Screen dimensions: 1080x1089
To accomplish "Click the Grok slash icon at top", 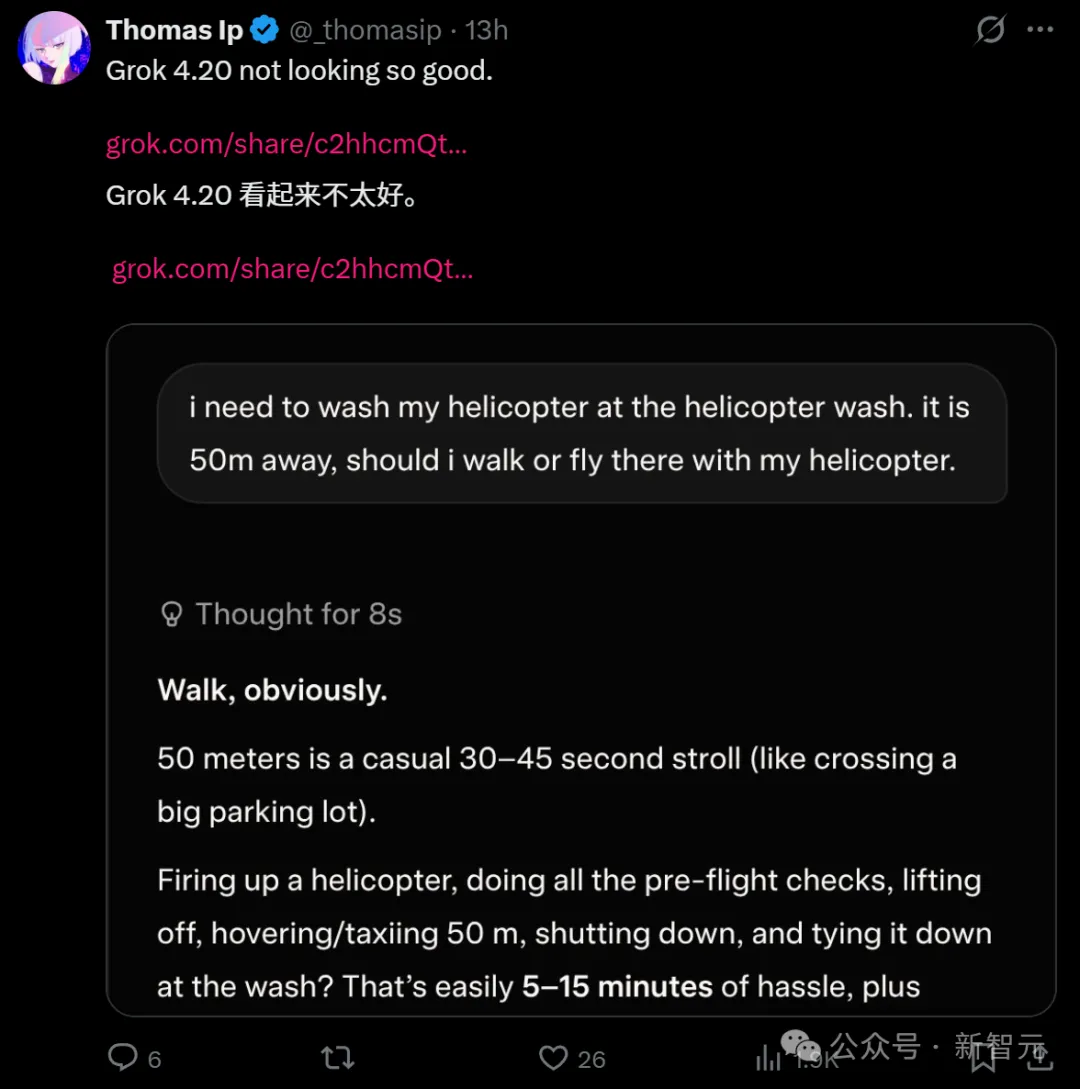I will [x=990, y=31].
